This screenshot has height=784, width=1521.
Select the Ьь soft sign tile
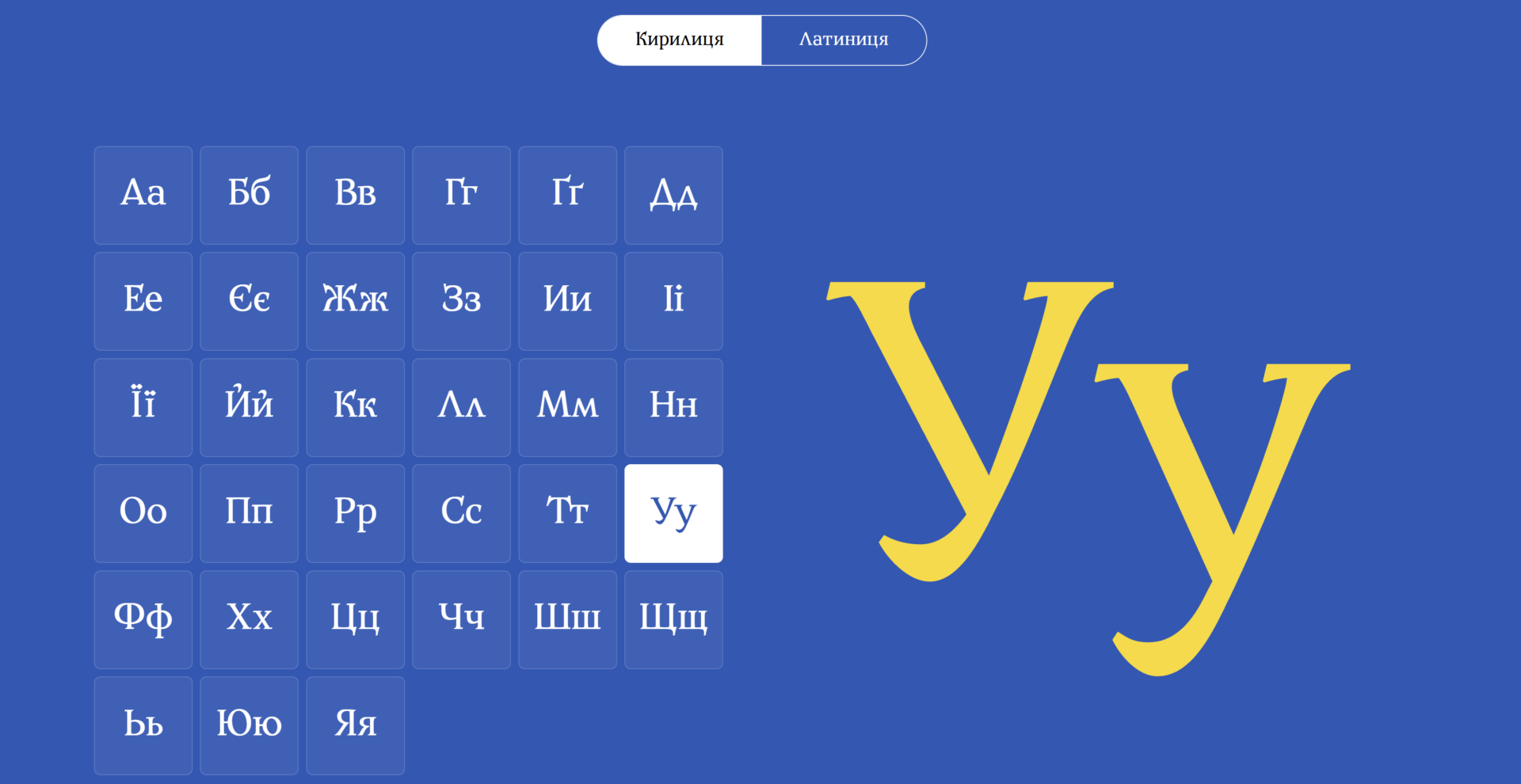coord(143,725)
